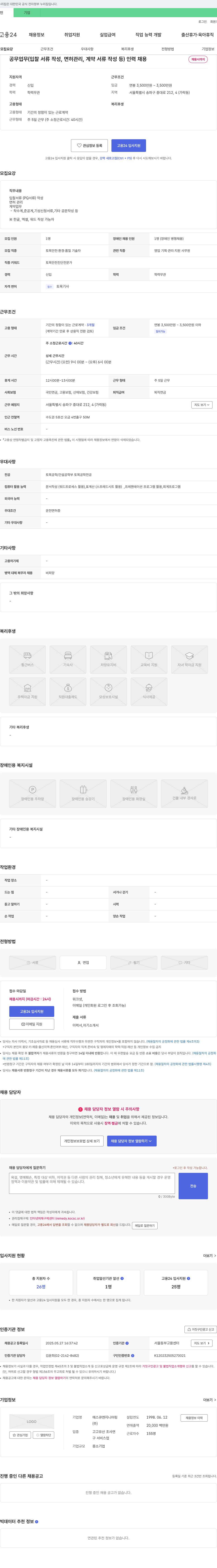
Task: Click the 거짓구인광고 신고 button
Action: [200, 1329]
